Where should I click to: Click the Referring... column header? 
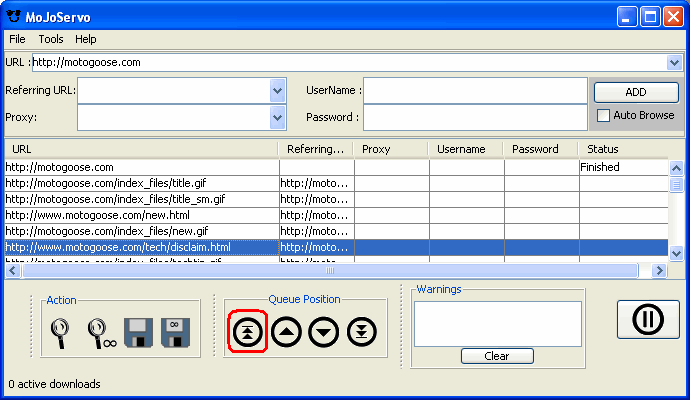[x=316, y=149]
